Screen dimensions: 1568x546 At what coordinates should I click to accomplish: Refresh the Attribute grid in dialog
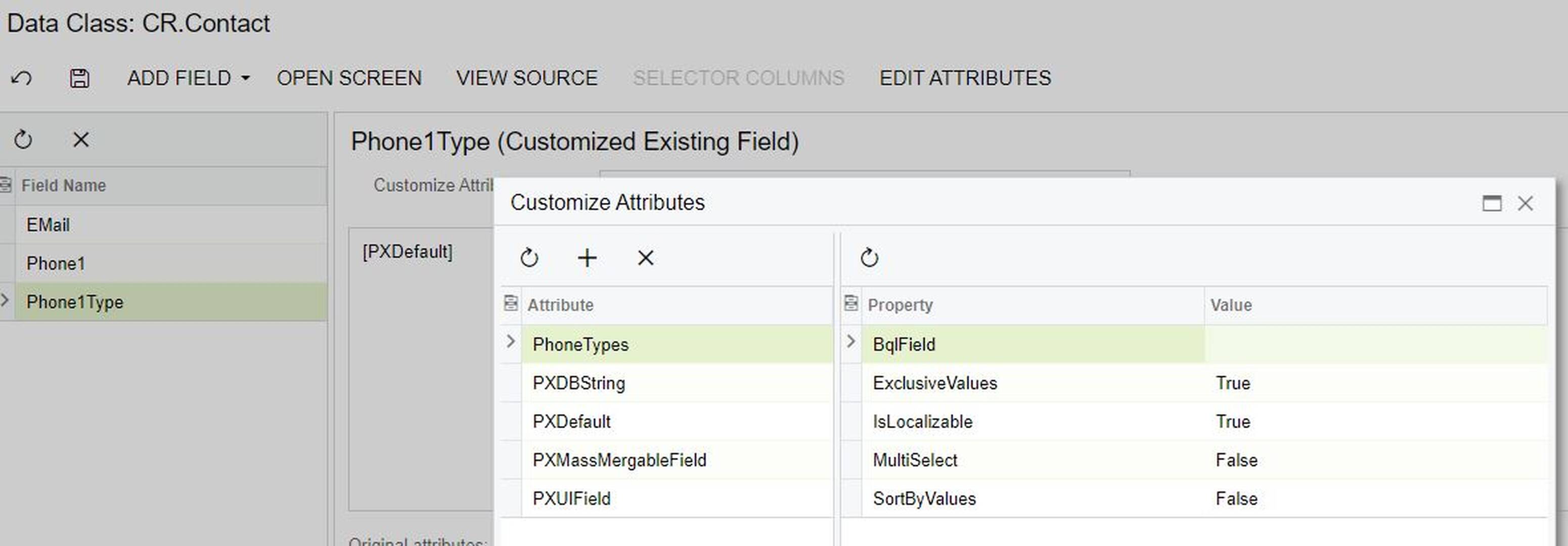tap(529, 257)
